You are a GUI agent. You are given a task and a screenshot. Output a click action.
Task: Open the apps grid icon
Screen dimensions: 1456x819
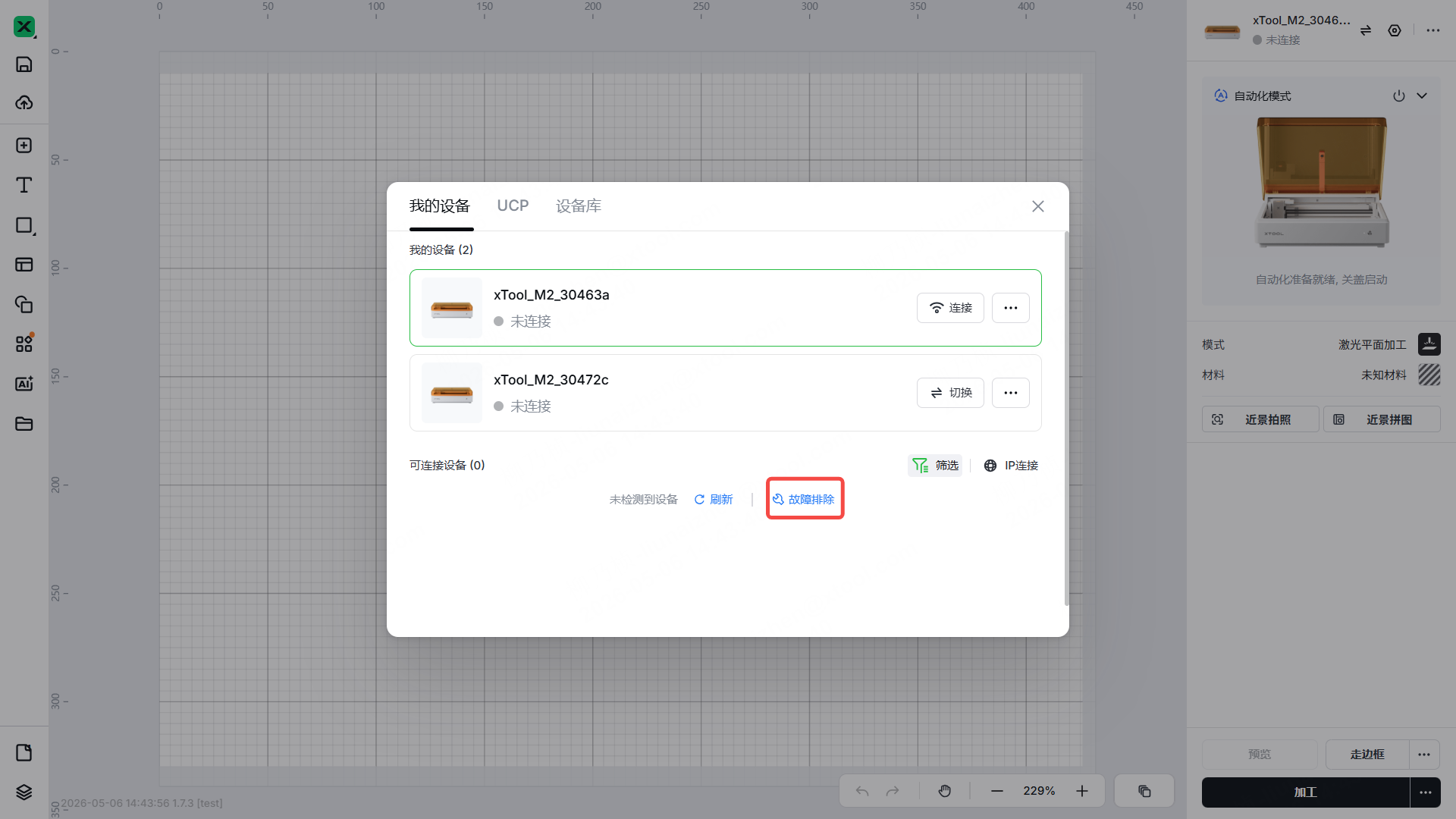click(24, 344)
